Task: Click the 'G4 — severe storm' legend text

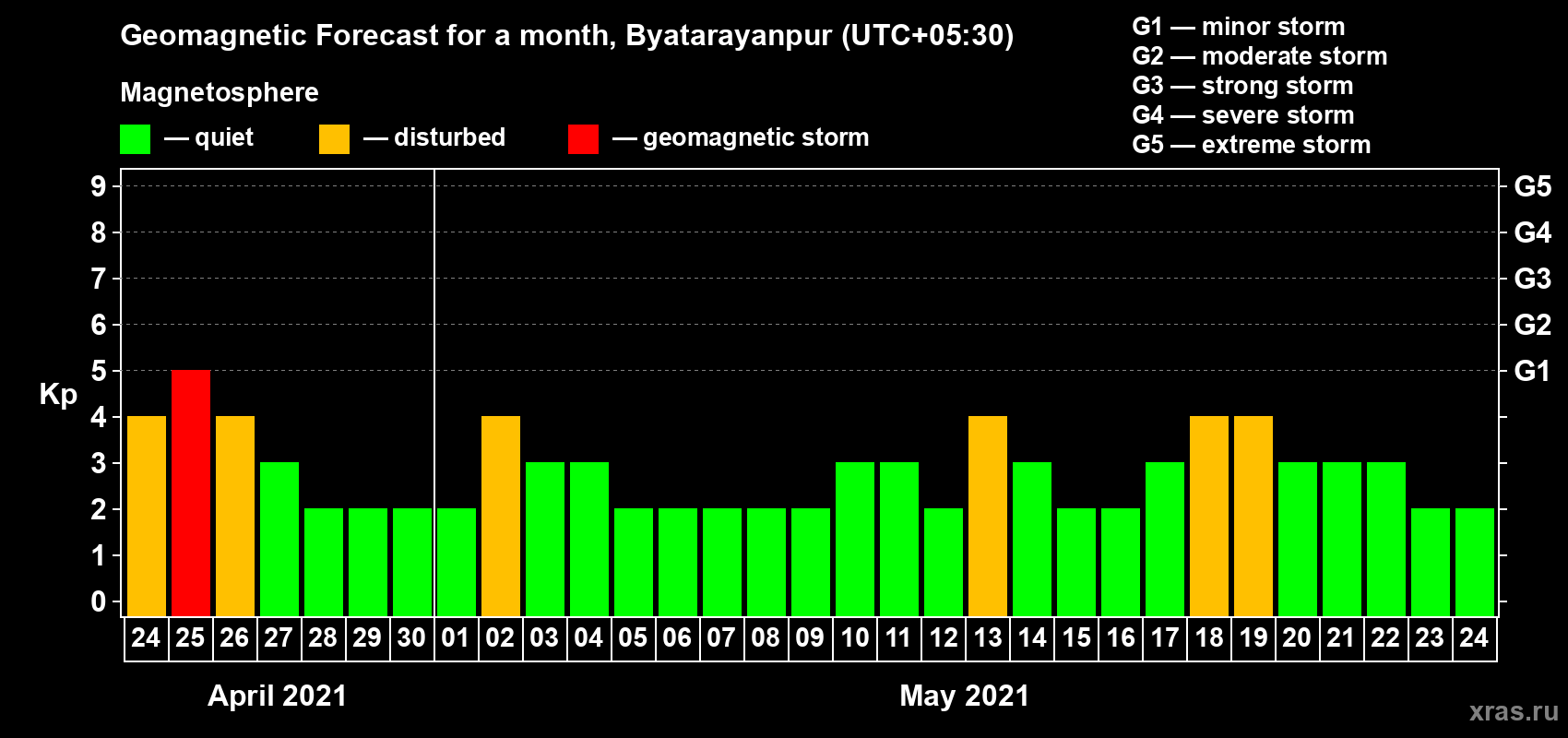Action: click(x=1242, y=115)
